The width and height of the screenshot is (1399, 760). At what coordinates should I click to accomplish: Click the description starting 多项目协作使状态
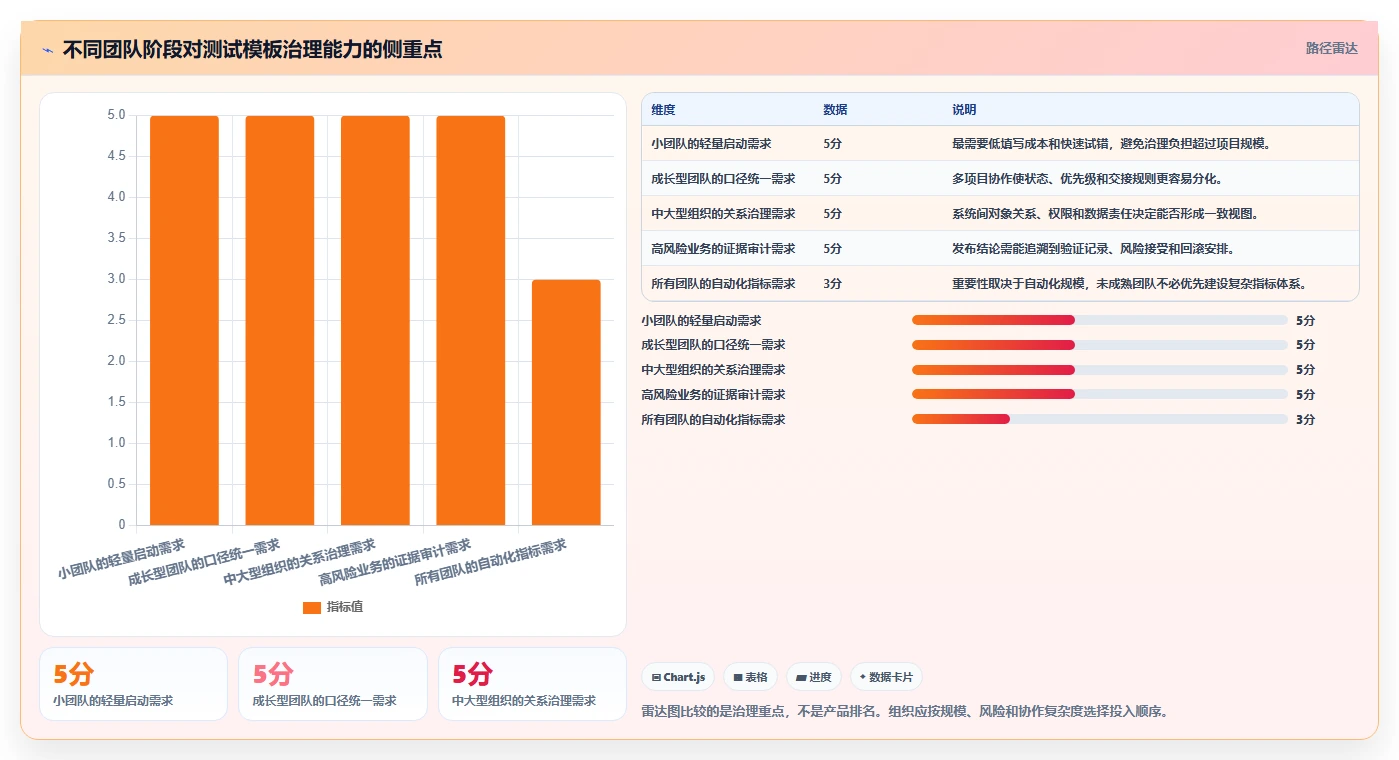[x=1087, y=179]
